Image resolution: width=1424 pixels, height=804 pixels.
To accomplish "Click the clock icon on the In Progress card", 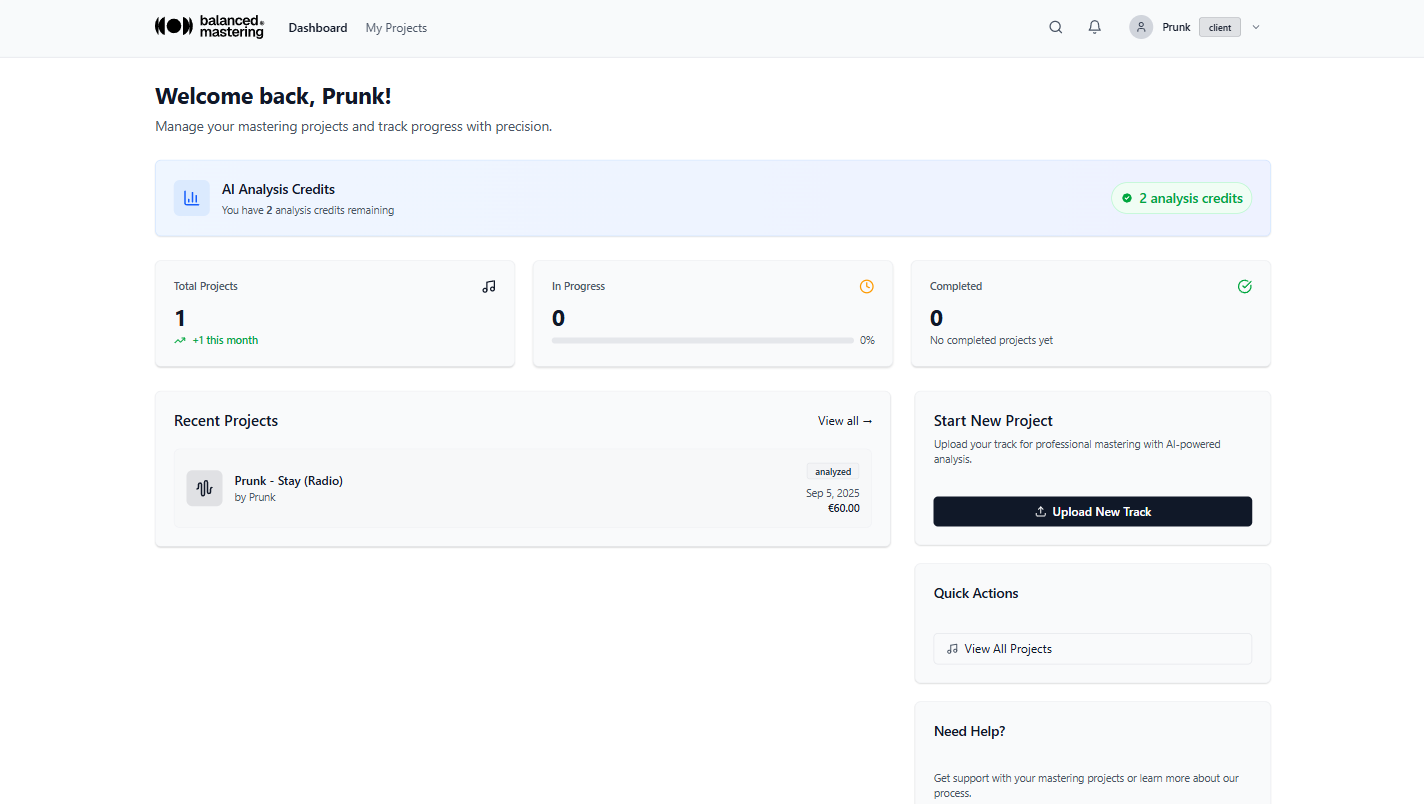I will tap(866, 286).
